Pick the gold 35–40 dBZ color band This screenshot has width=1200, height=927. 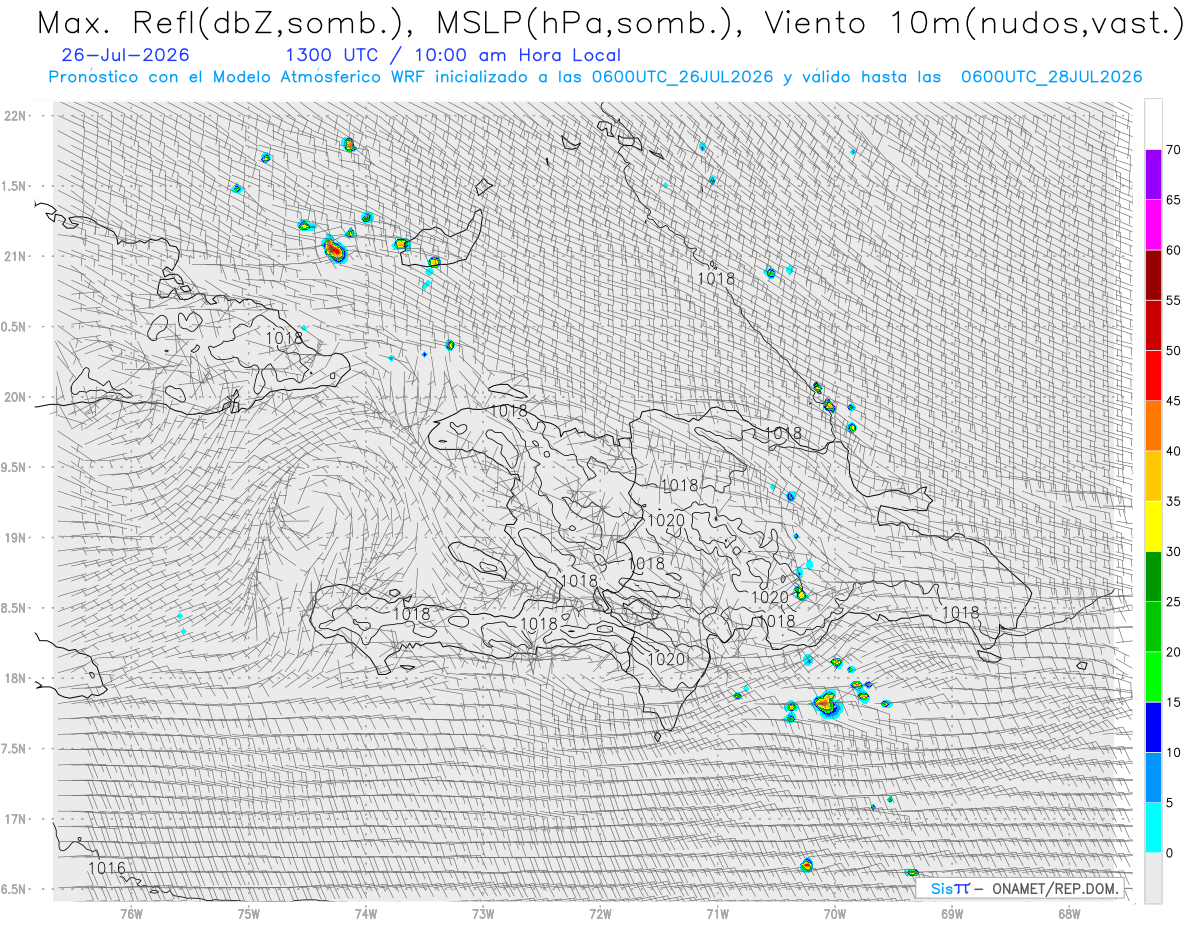tap(1153, 476)
